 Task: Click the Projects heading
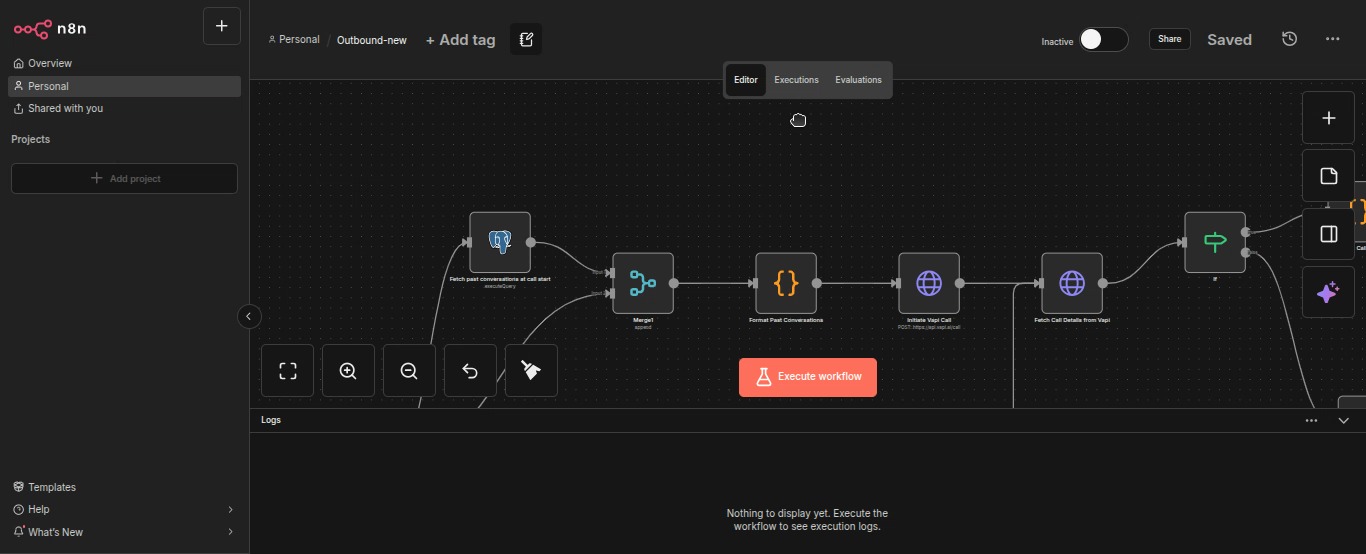pyautogui.click(x=30, y=139)
